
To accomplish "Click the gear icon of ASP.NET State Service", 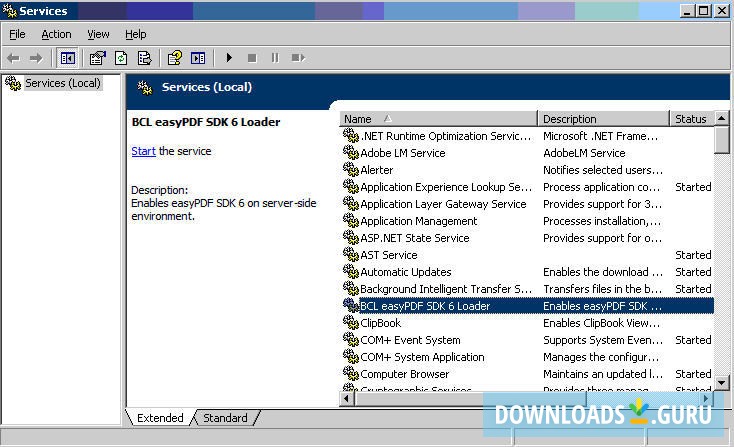I will 351,237.
